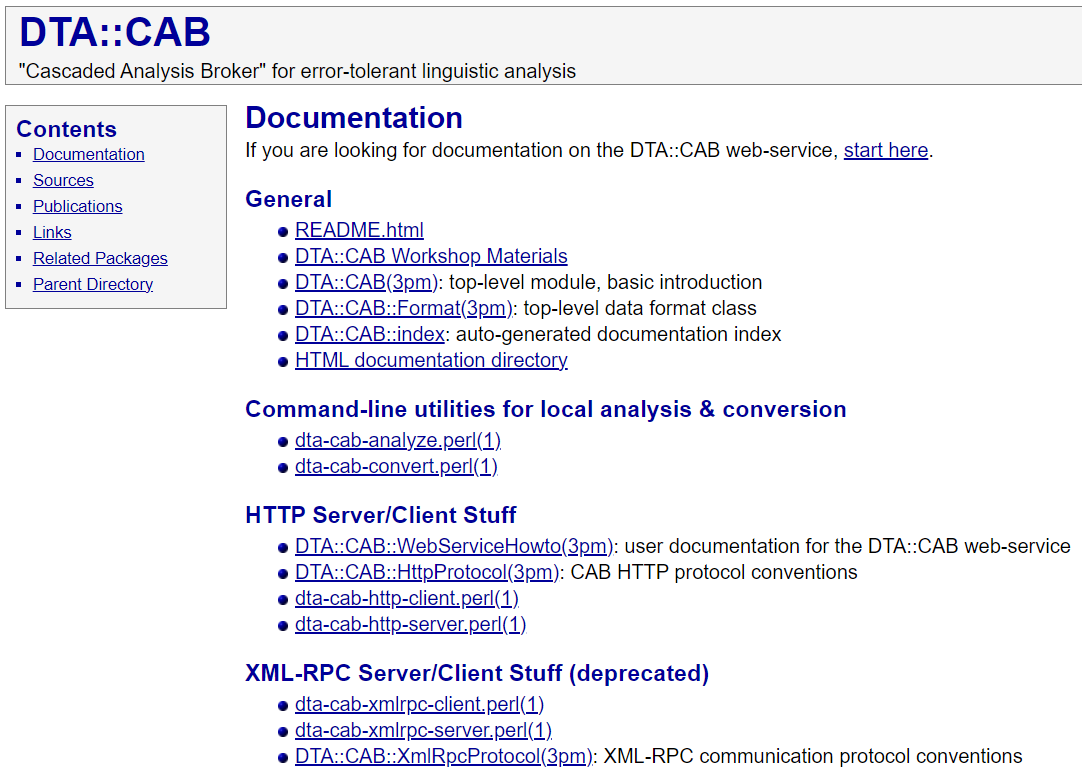This screenshot has width=1082, height=783.
Task: Click 'auto-generated documentation index' description
Action: pyautogui.click(x=619, y=334)
